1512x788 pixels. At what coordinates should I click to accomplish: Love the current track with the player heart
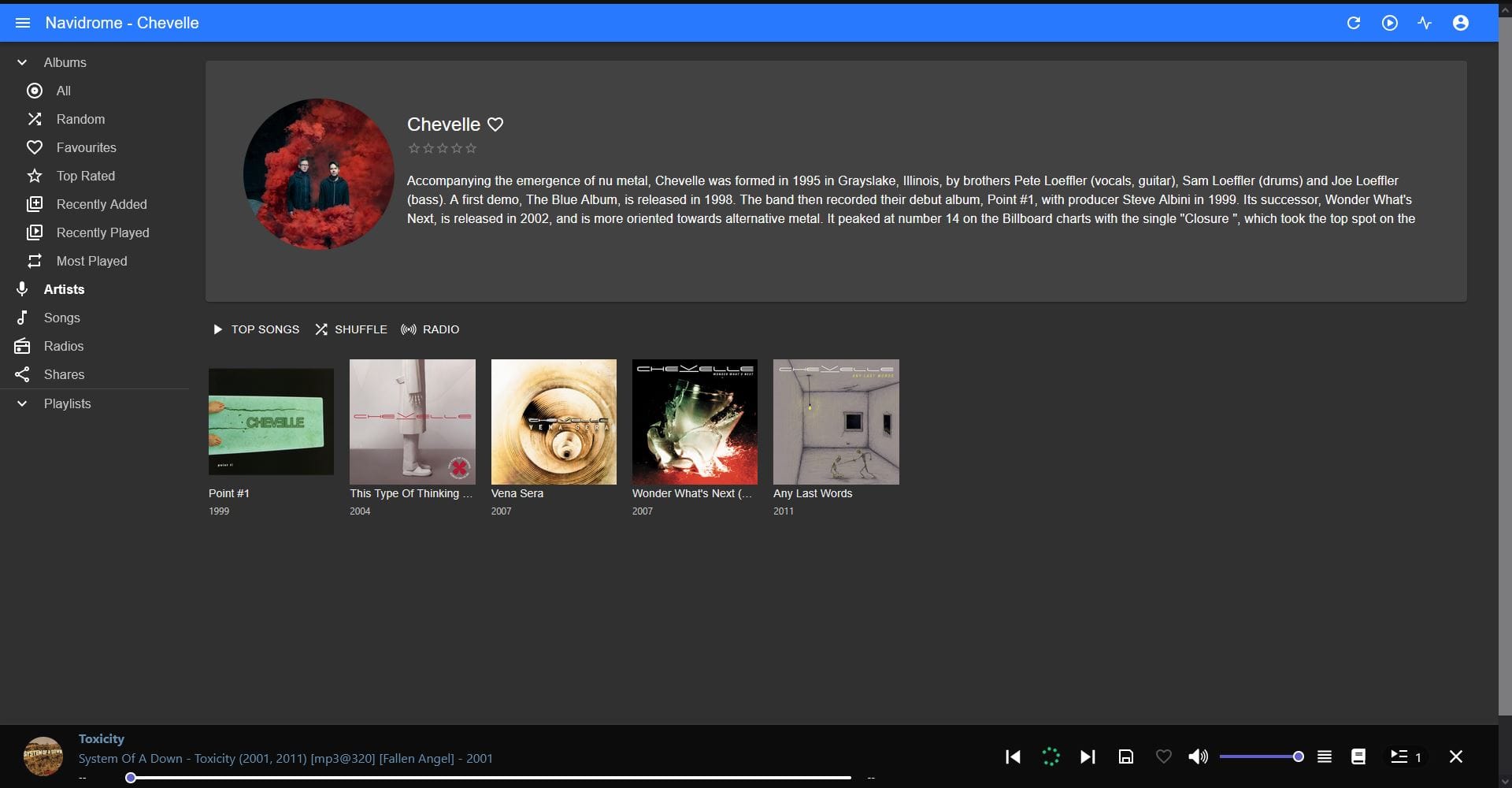(x=1163, y=756)
